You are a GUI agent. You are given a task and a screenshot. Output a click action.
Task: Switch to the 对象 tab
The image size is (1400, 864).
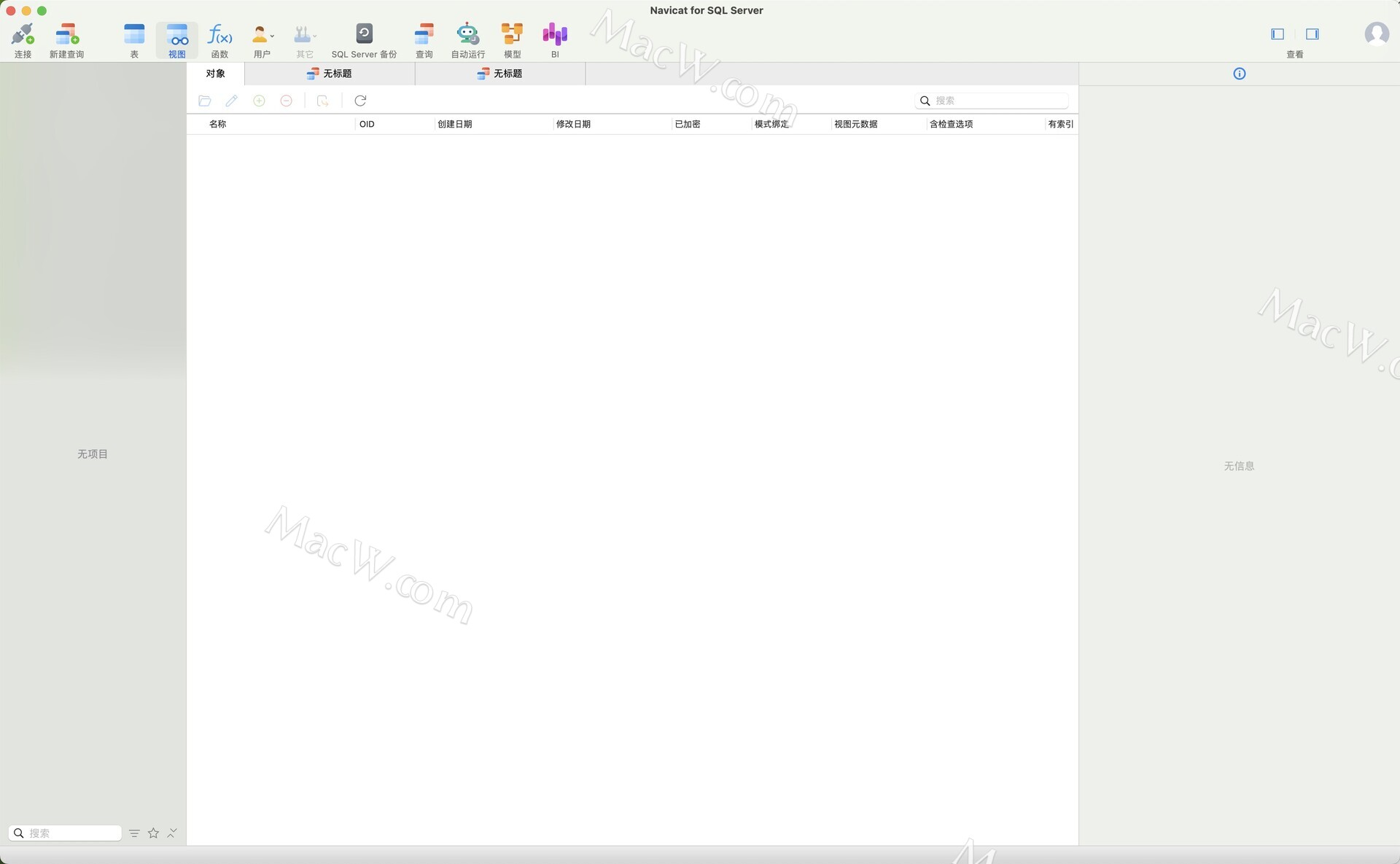point(215,74)
